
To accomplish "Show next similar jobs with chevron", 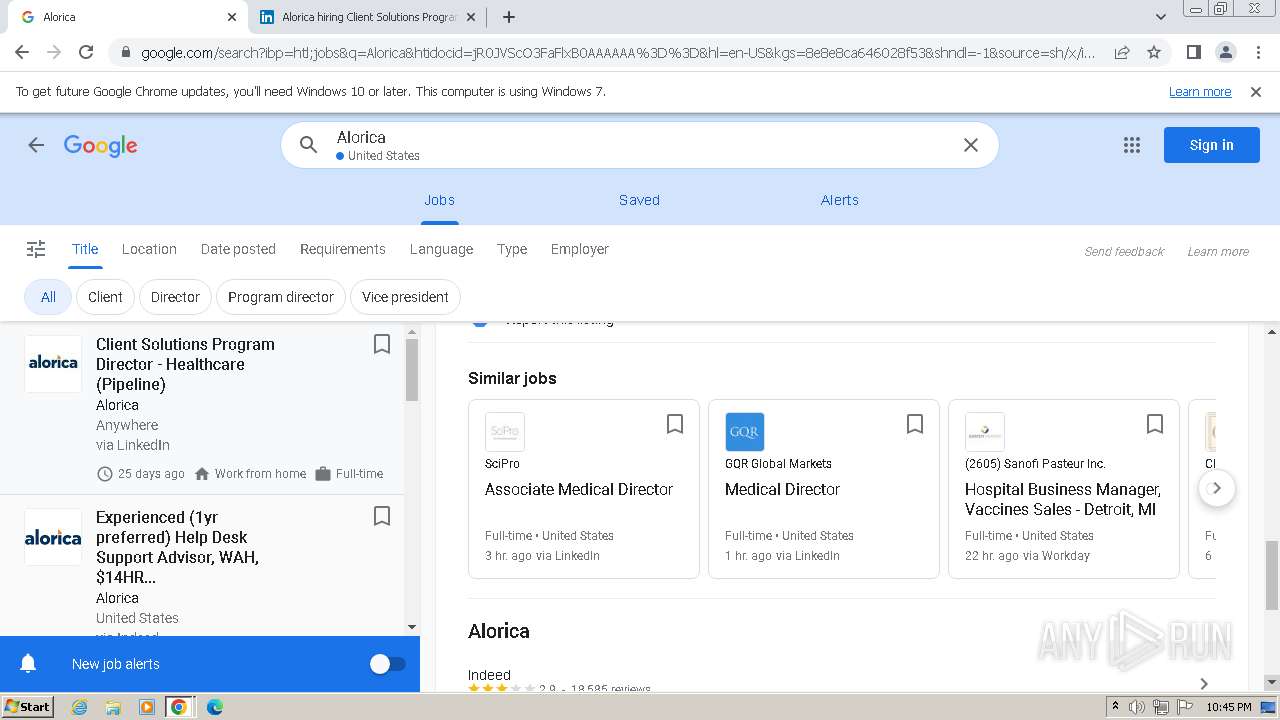I will (1217, 488).
